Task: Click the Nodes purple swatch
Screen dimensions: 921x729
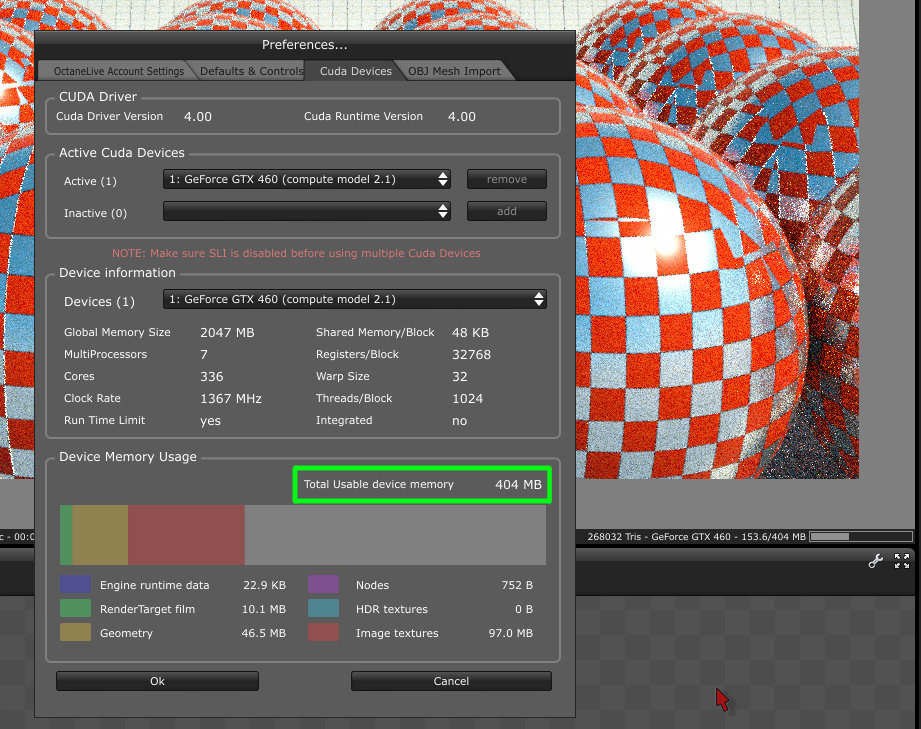Action: pos(323,584)
